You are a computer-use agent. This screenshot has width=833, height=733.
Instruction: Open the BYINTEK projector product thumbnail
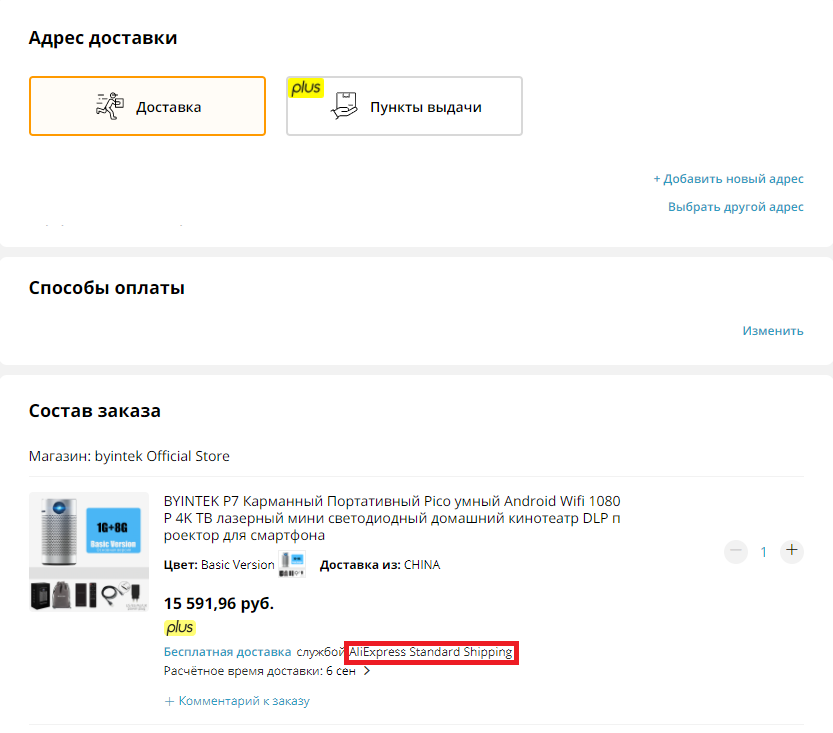(x=89, y=552)
